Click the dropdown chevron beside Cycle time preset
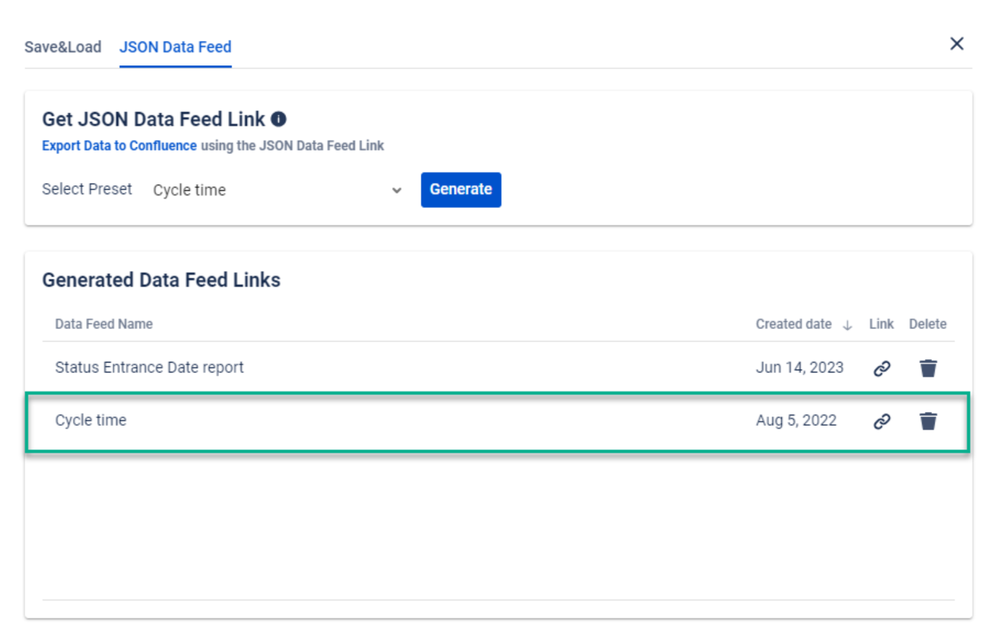Screen dimensions: 999x640 [x=396, y=190]
